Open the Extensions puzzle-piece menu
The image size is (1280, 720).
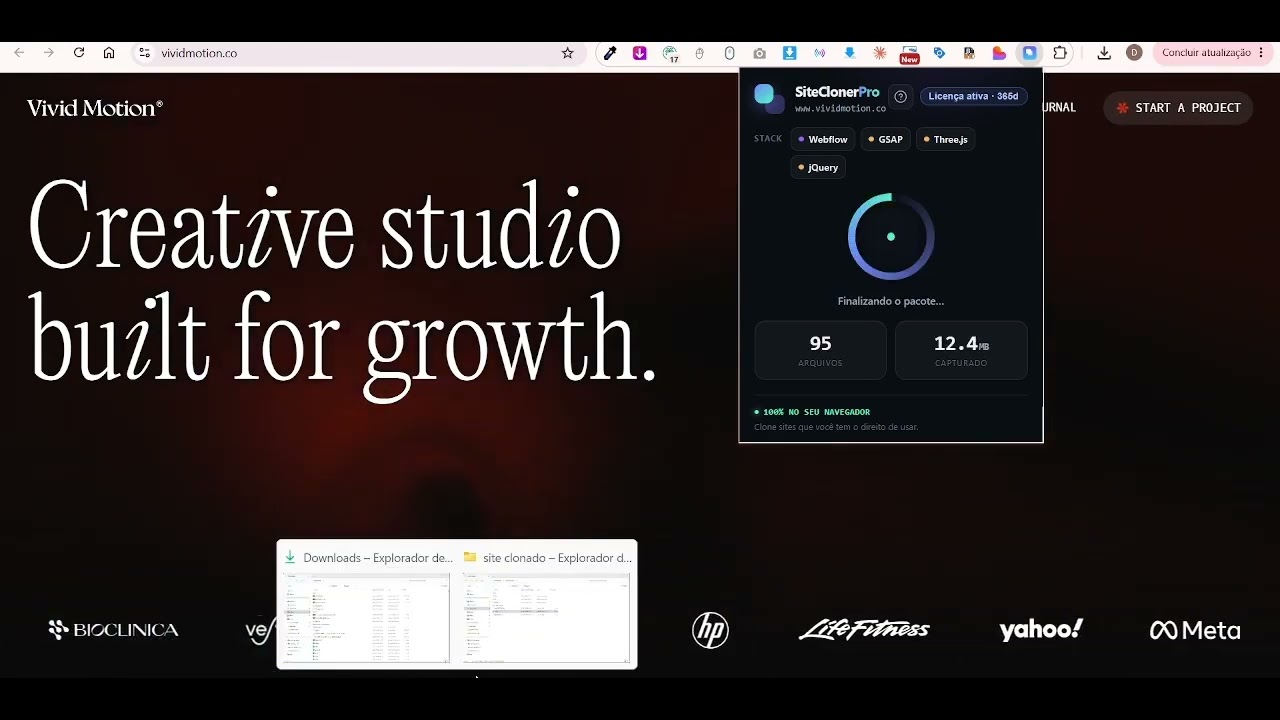pos(1060,53)
